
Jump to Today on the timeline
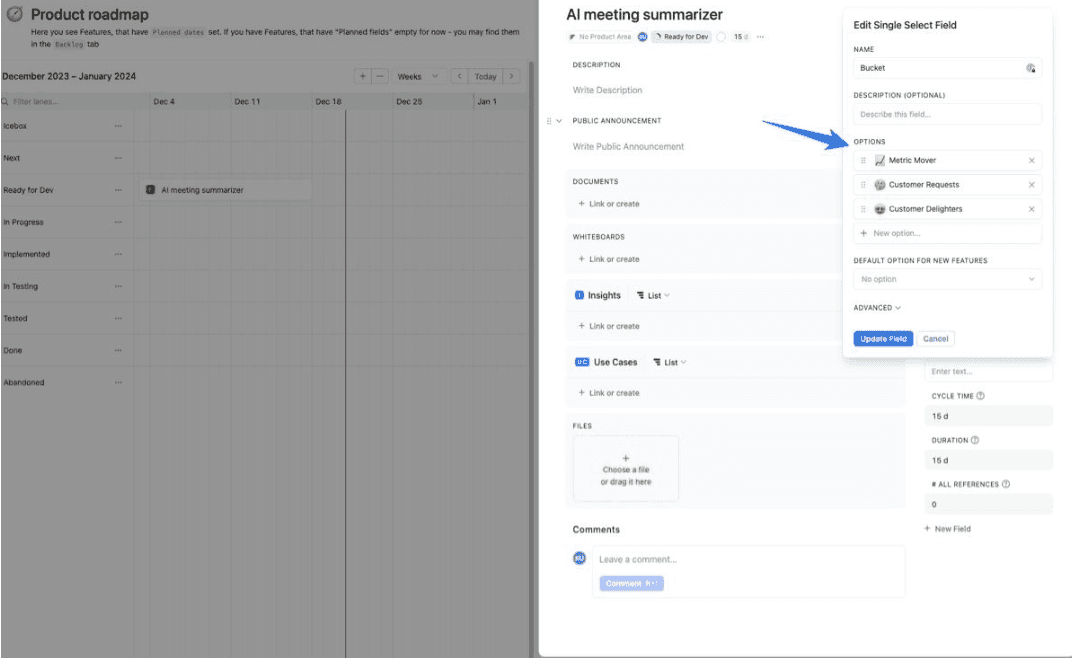click(x=485, y=76)
